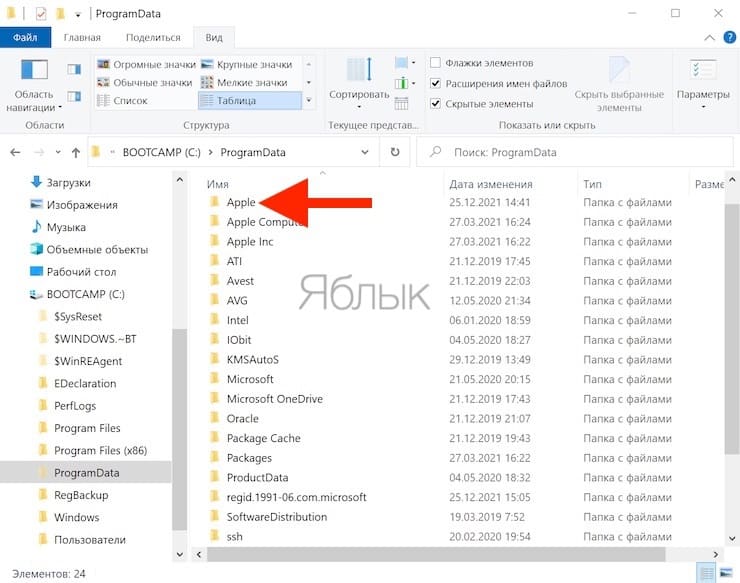Click the Поиск: ProgramData search field

[574, 152]
